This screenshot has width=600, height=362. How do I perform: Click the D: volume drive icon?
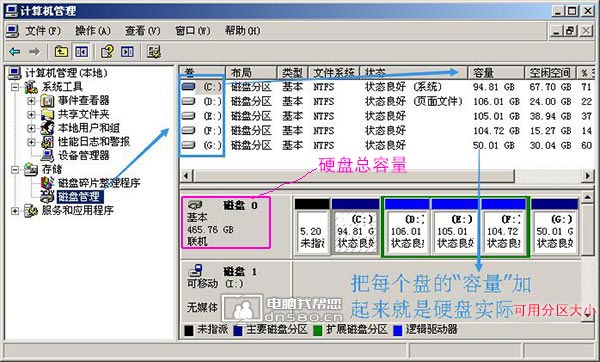188,101
